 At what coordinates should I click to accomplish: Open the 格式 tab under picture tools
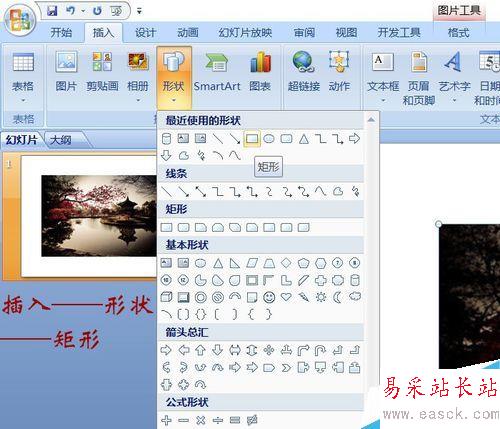[x=458, y=33]
